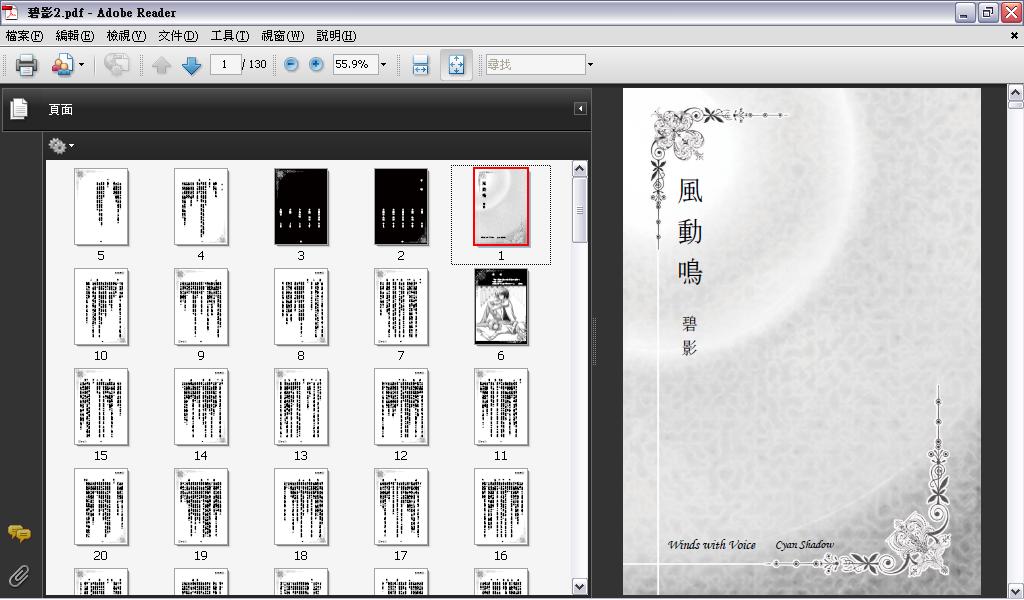Select page 17 thumbnail
Viewport: 1024px width, 600px height.
pyautogui.click(x=401, y=507)
